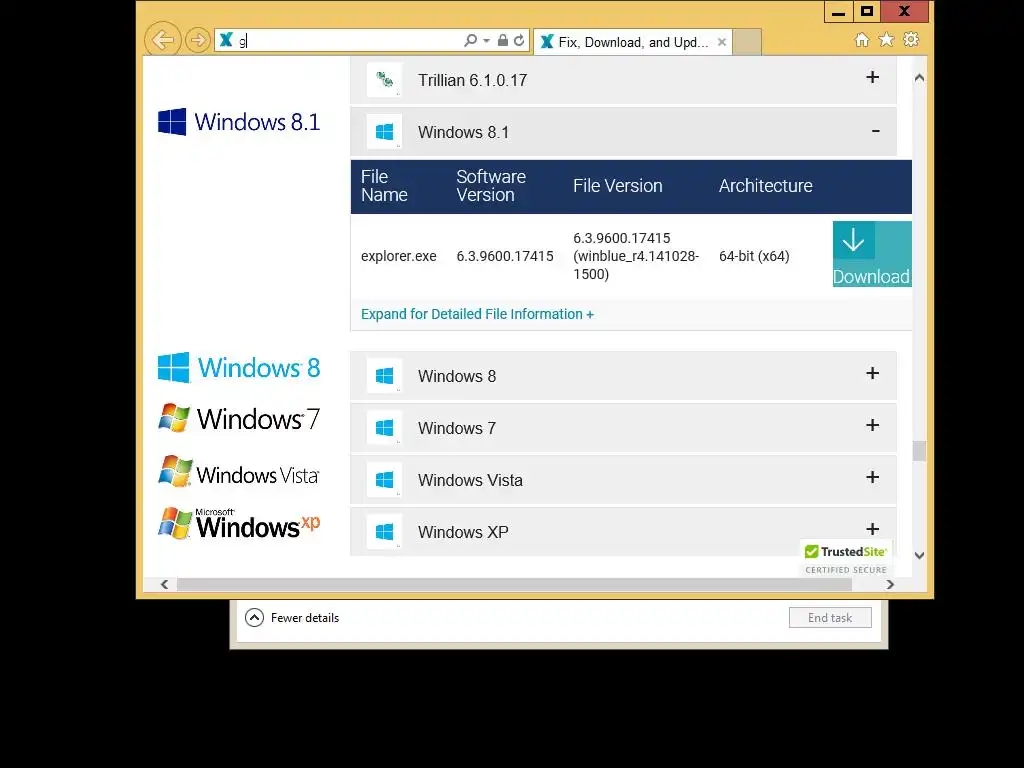Click the large Windows XP logo

239,524
